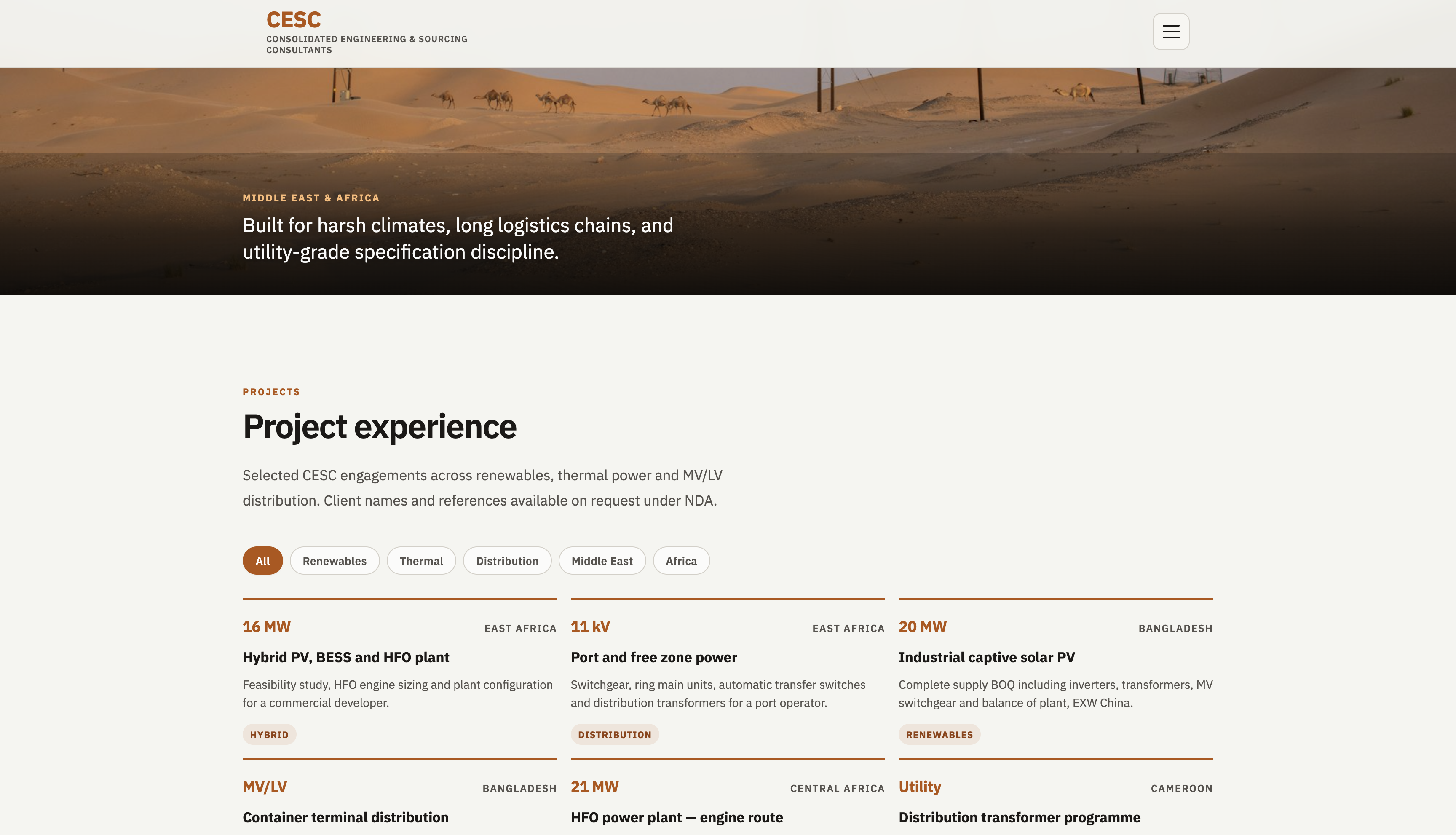Click the MV/LV project label
The height and width of the screenshot is (835, 1456).
tap(264, 786)
